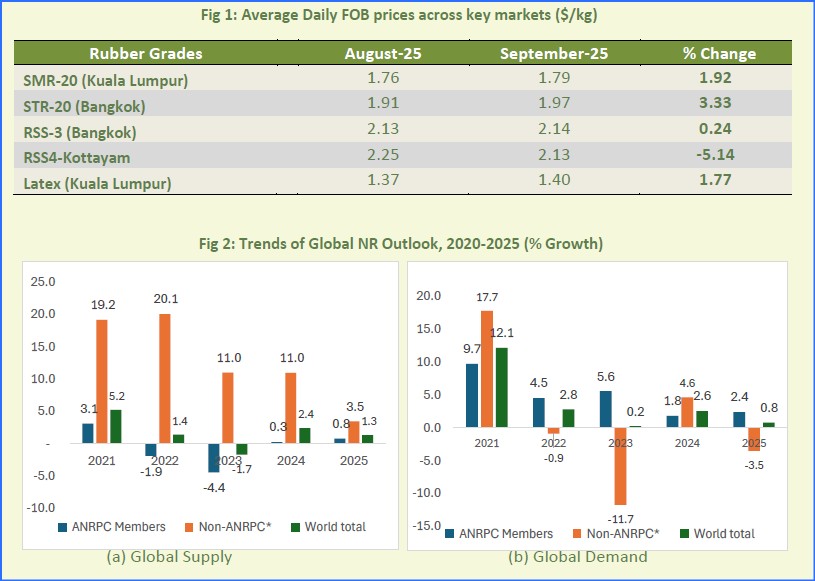Click the green World total legend swatch in demand chart
Screen dimensions: 815x581
click(686, 534)
